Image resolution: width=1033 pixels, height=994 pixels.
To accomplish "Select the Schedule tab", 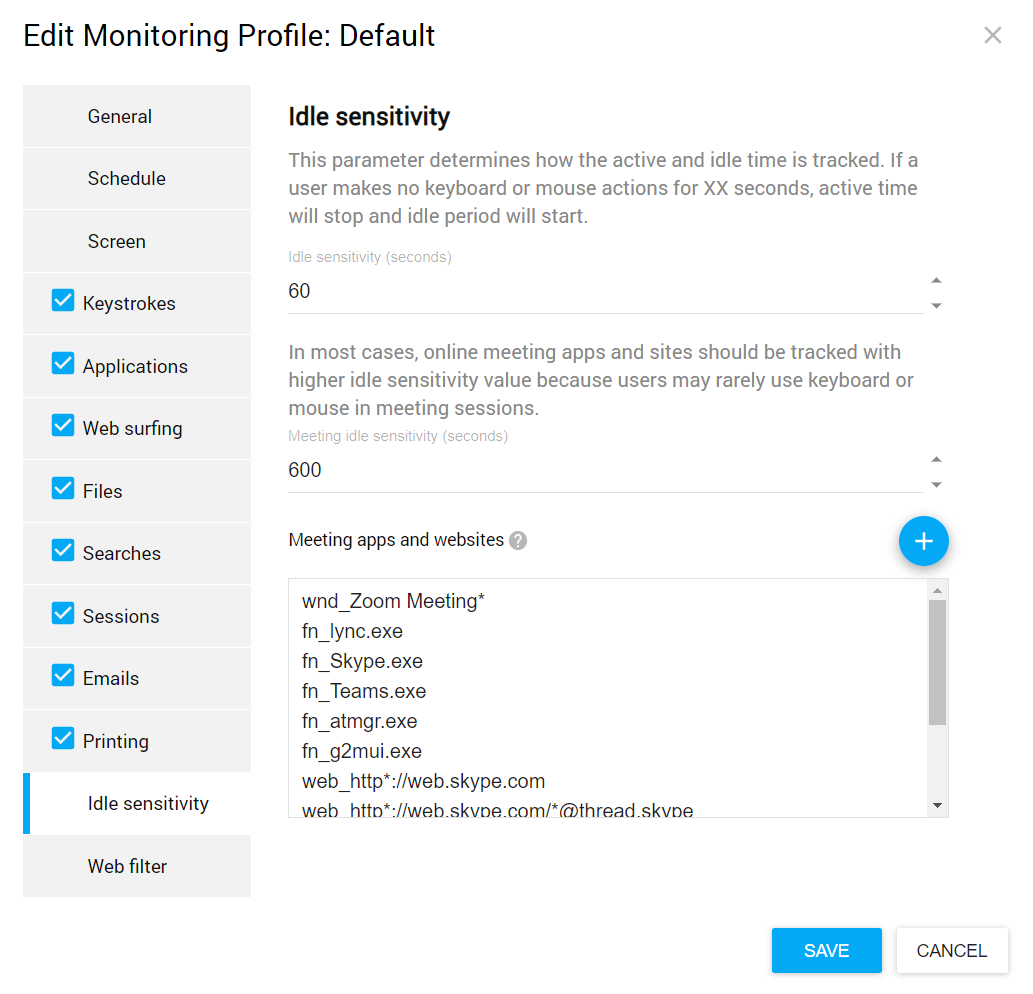I will point(126,179).
